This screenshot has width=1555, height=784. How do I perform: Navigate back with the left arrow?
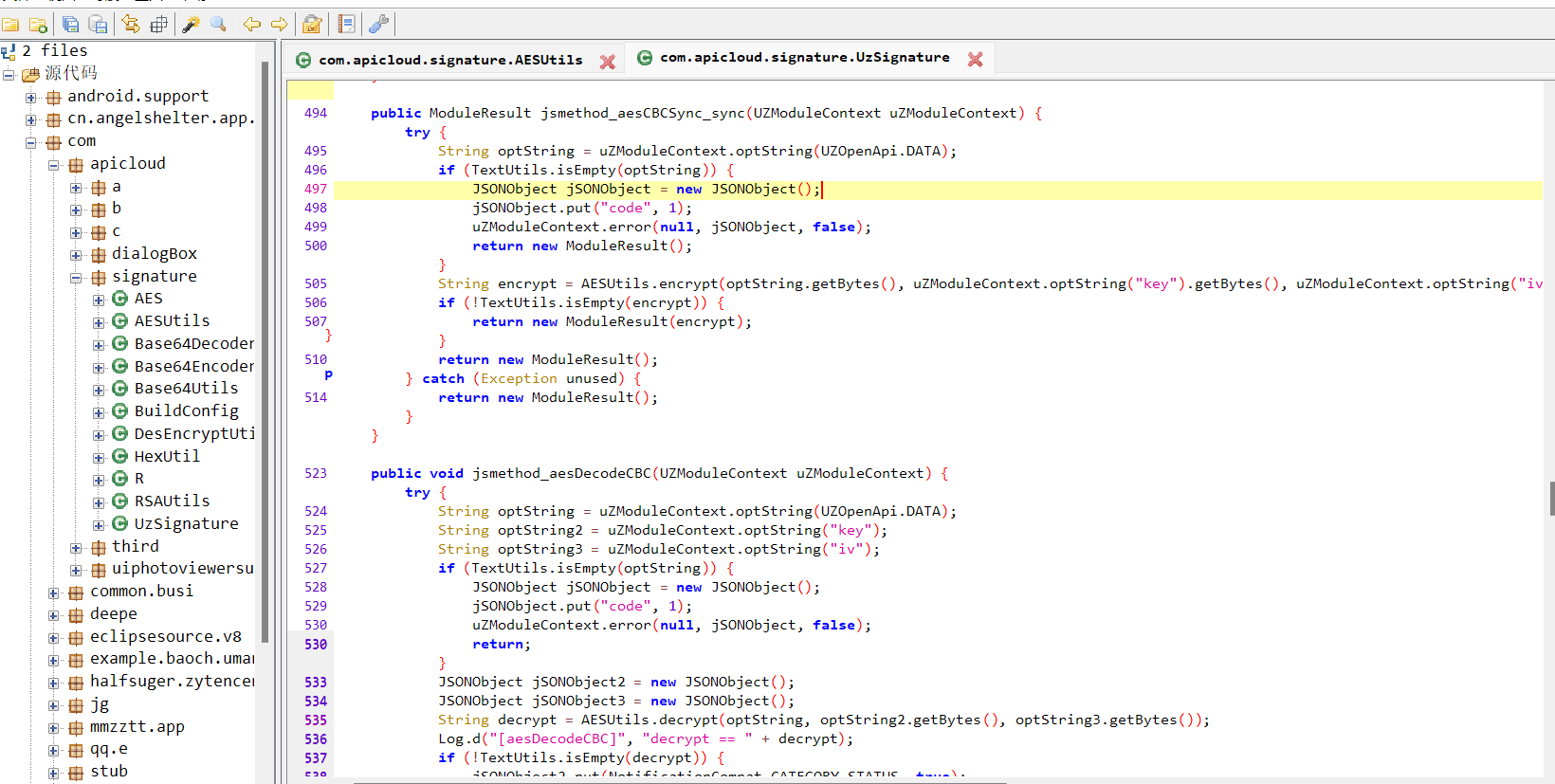(251, 25)
